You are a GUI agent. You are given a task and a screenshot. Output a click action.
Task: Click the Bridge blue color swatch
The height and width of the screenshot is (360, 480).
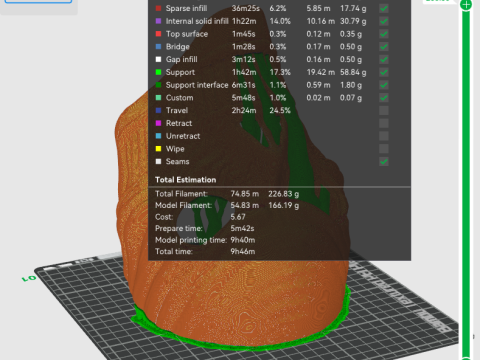pyautogui.click(x=159, y=46)
